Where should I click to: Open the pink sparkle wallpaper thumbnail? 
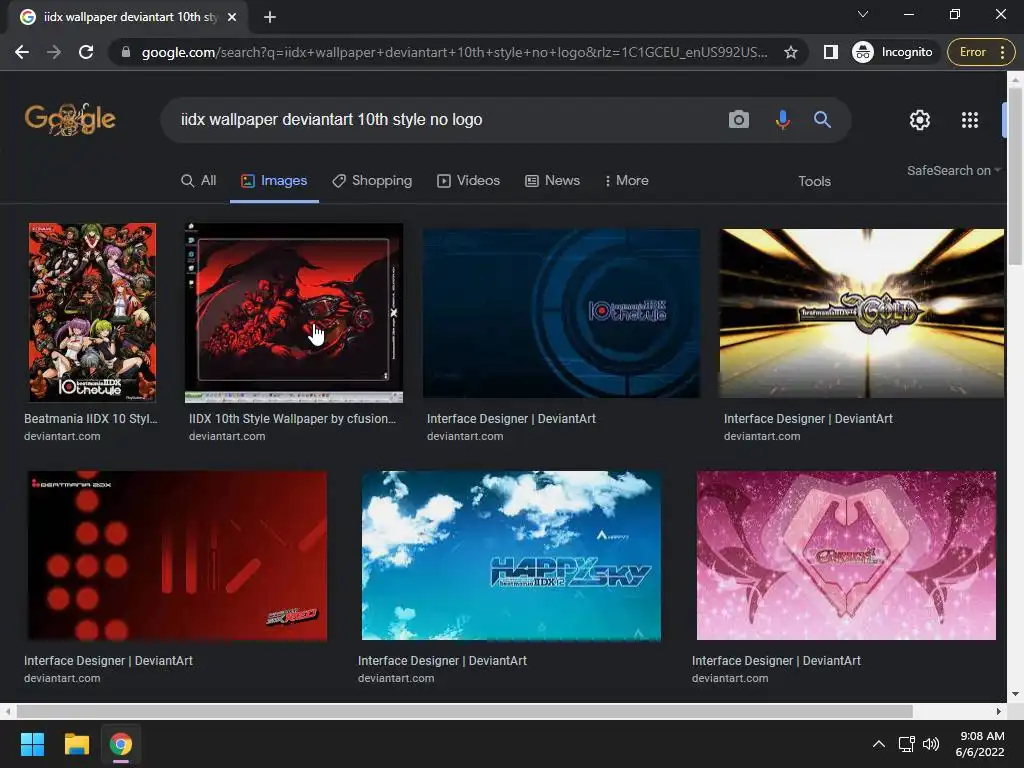tap(846, 556)
